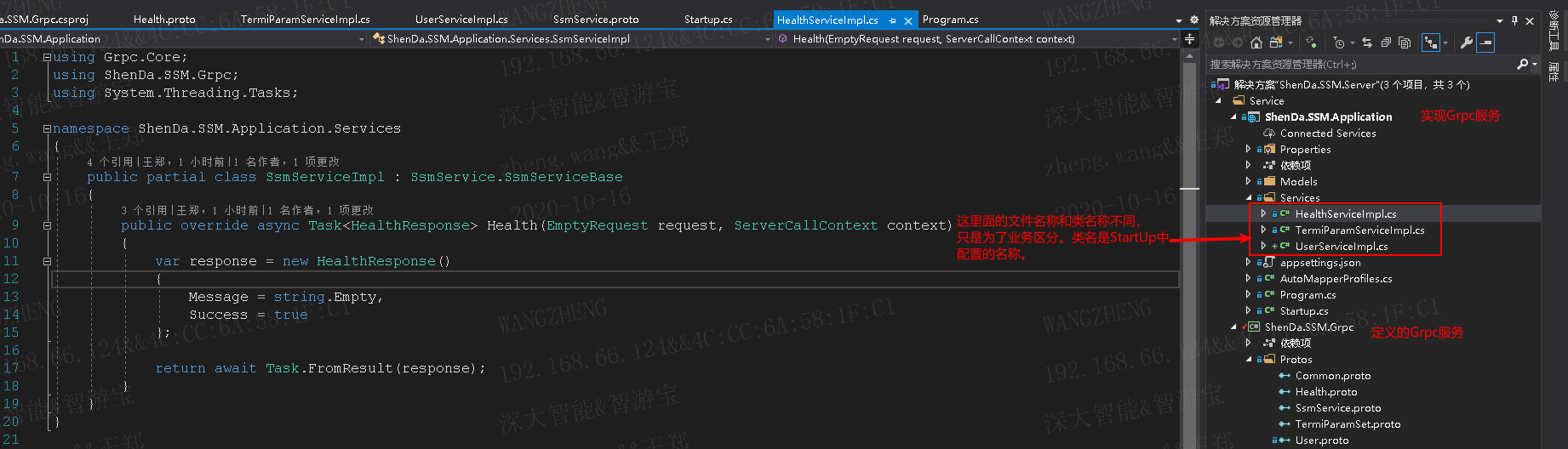This screenshot has width=1568, height=449.
Task: Select Health.proto in Solution Explorer
Action: [1326, 391]
